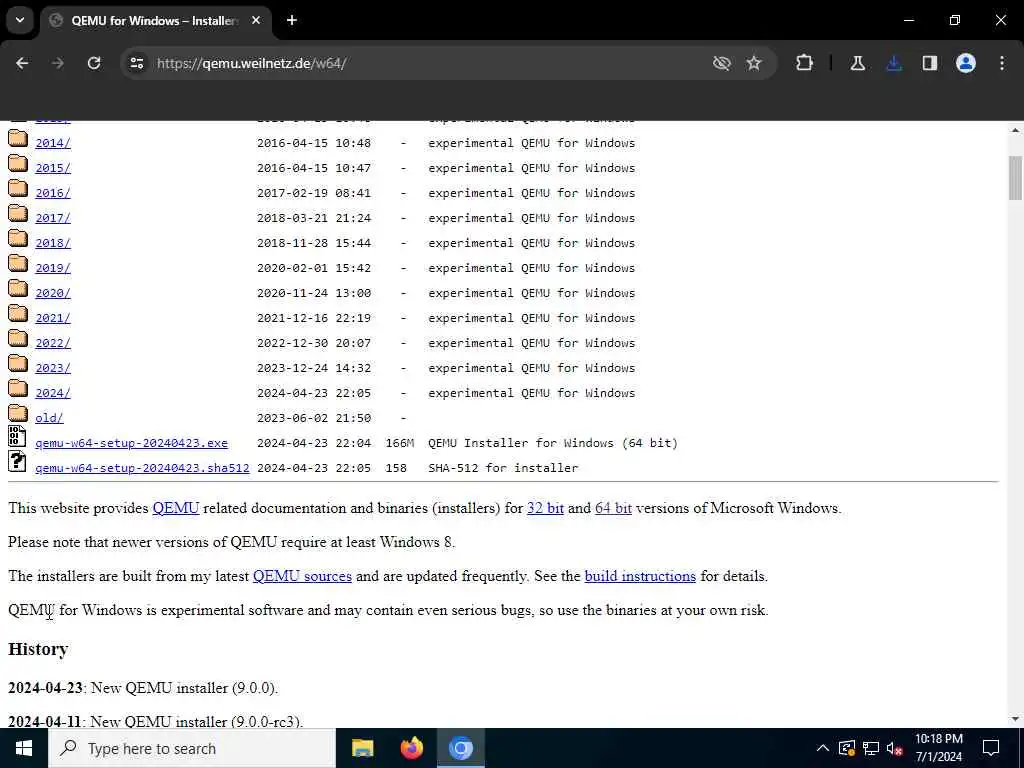Show browser downloads
Image resolution: width=1024 pixels, height=768 pixels.
[x=894, y=63]
